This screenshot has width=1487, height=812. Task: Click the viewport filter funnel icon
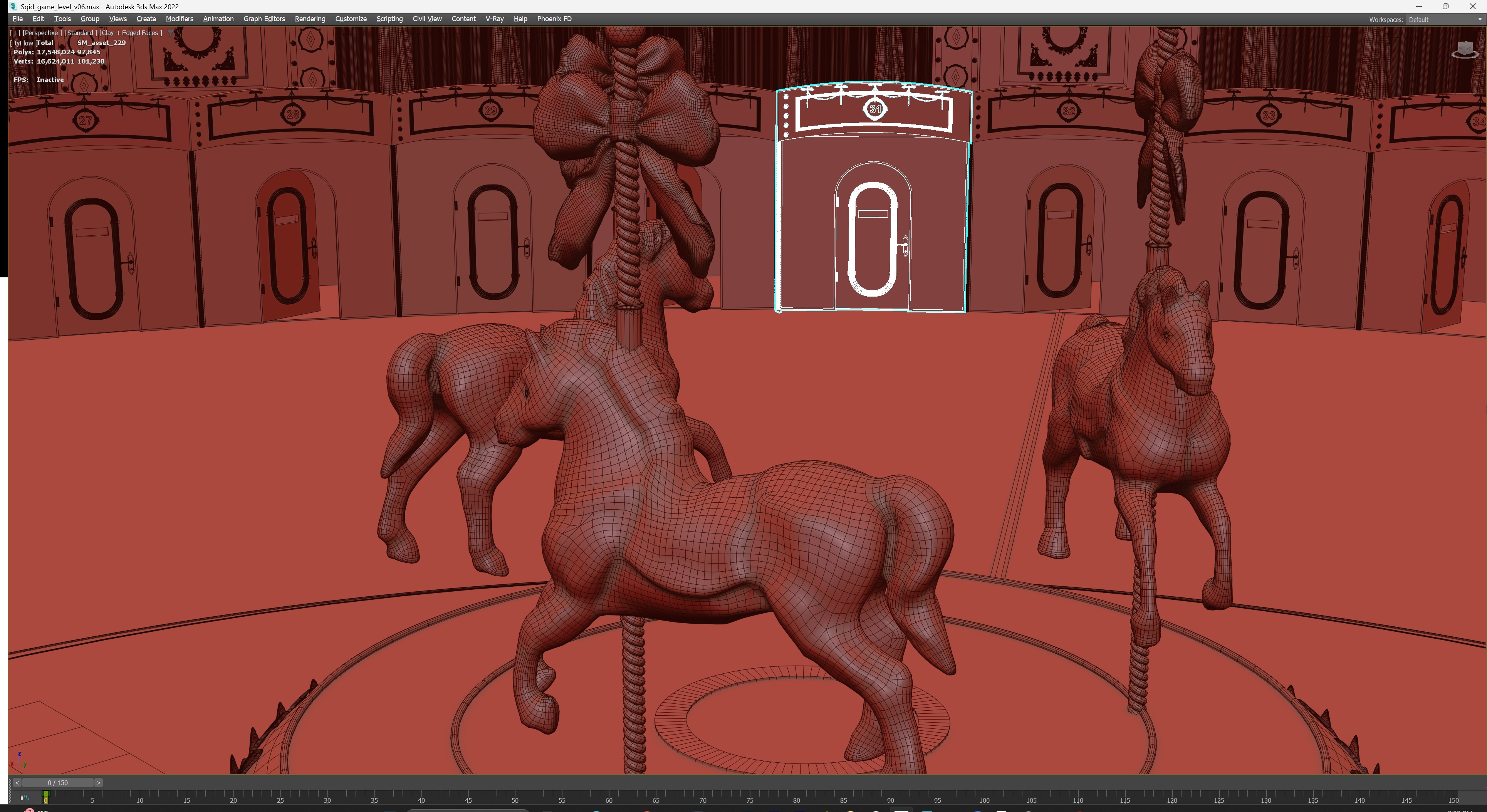[170, 33]
